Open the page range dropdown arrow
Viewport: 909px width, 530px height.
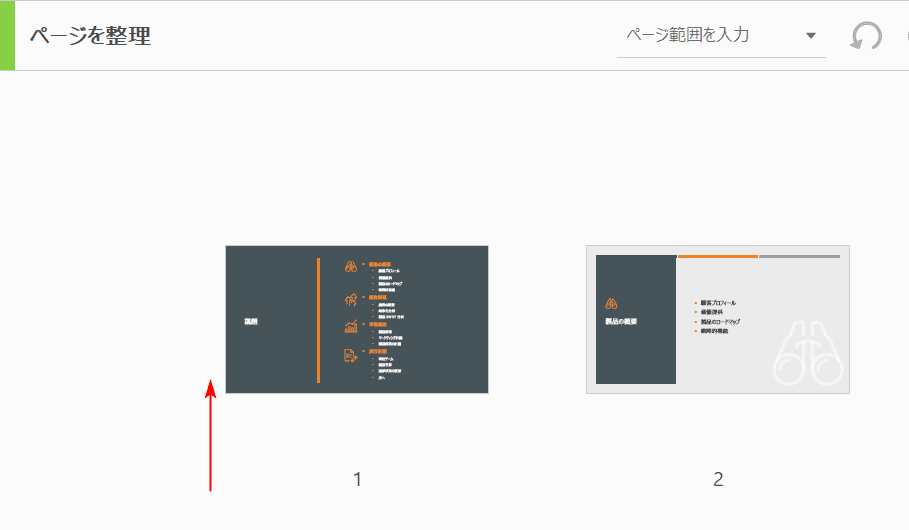pyautogui.click(x=811, y=36)
